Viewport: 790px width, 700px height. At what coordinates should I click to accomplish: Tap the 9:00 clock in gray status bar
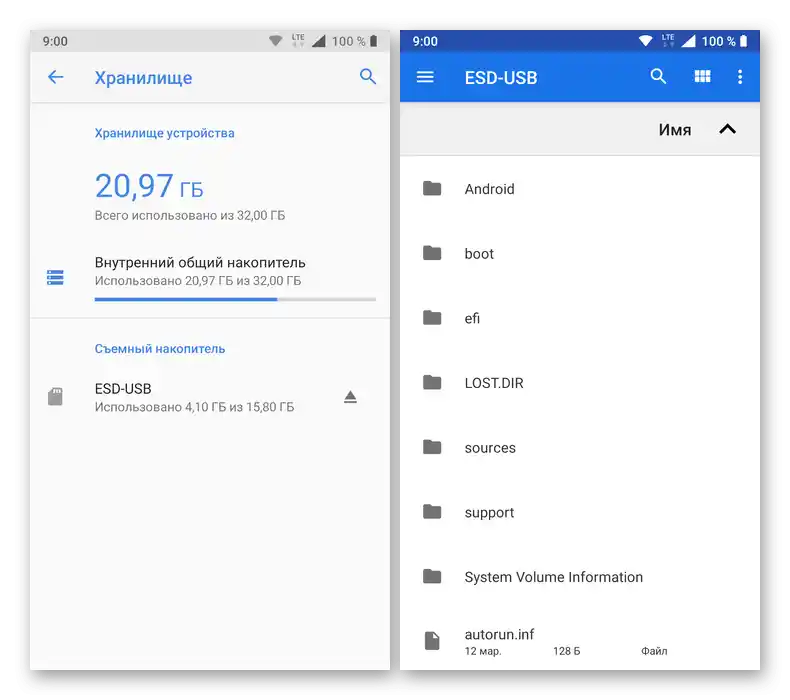coord(55,41)
